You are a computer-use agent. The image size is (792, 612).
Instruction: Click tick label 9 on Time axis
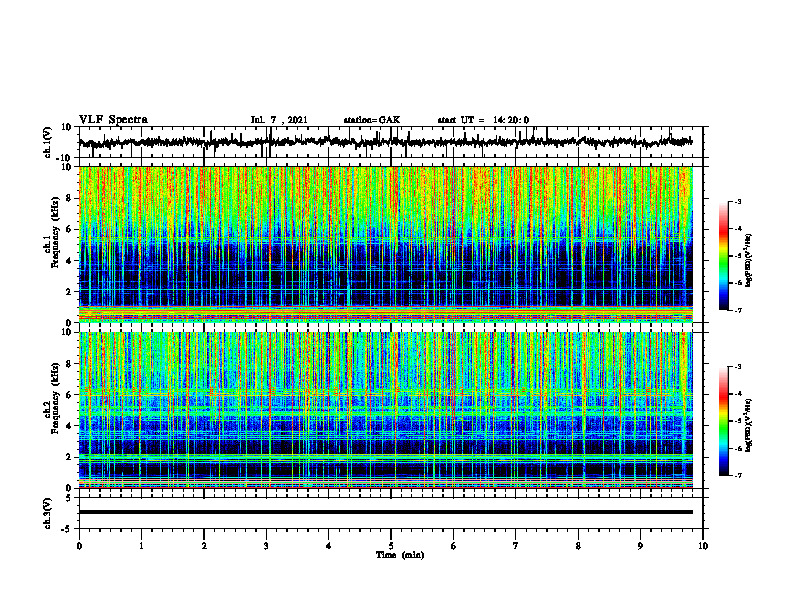(x=640, y=546)
